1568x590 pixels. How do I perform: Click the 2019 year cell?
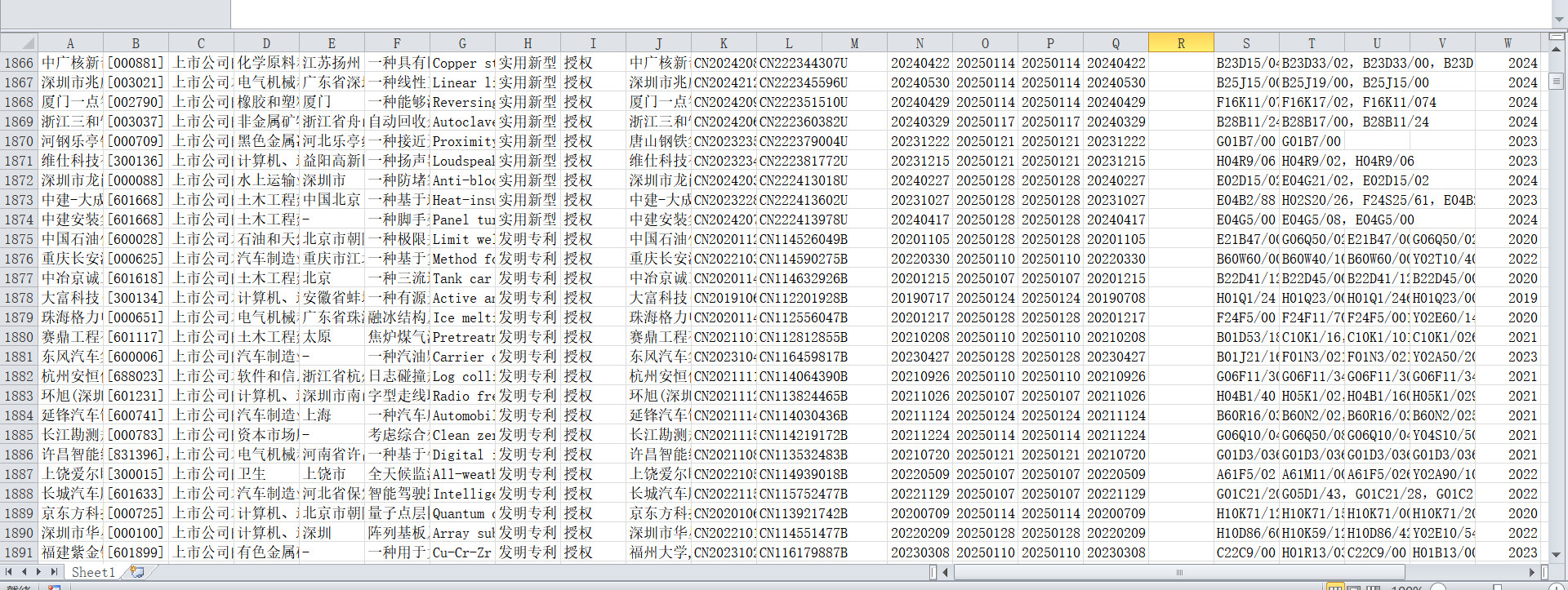coord(1508,298)
